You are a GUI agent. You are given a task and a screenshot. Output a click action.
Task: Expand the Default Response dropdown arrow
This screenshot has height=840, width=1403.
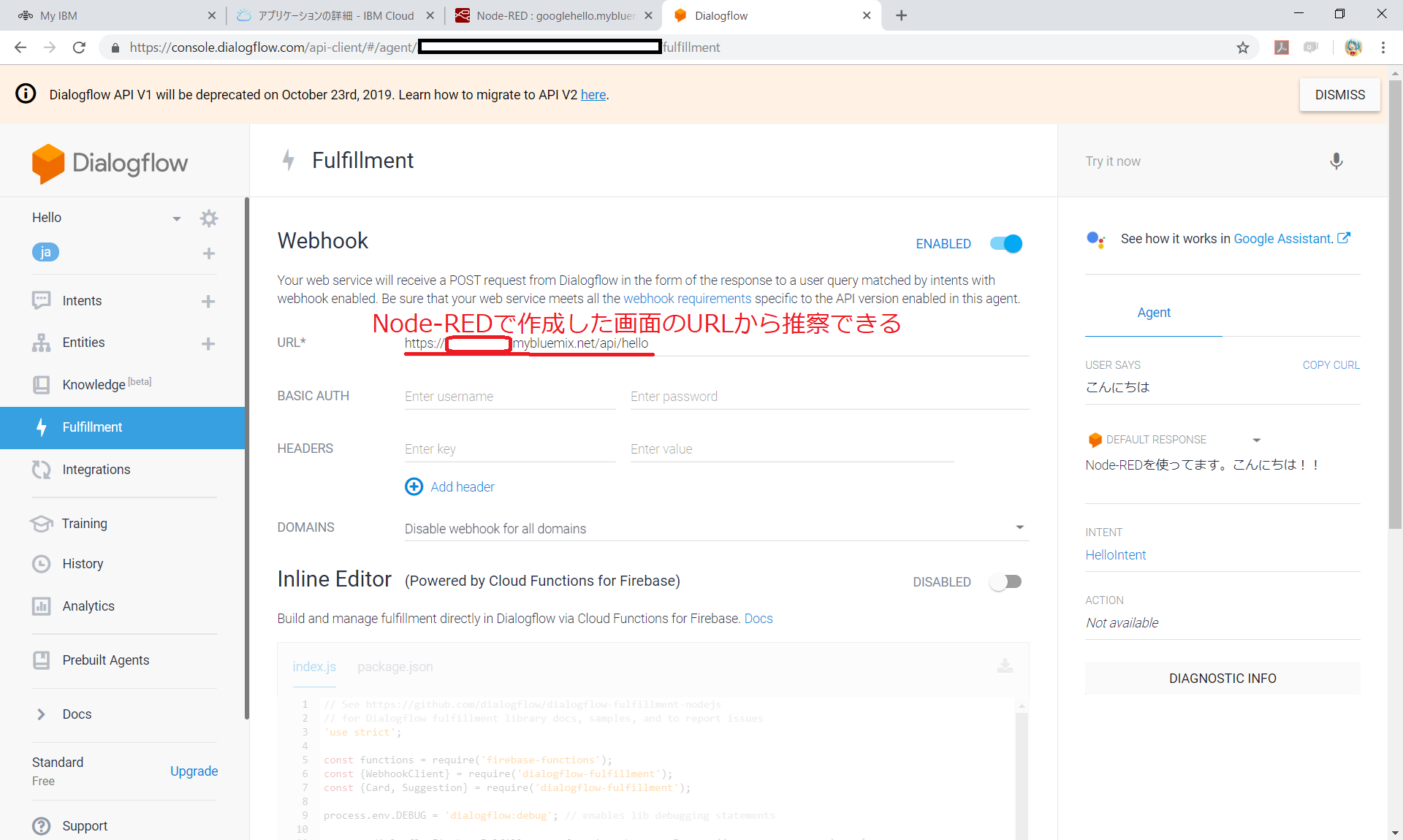click(1256, 440)
